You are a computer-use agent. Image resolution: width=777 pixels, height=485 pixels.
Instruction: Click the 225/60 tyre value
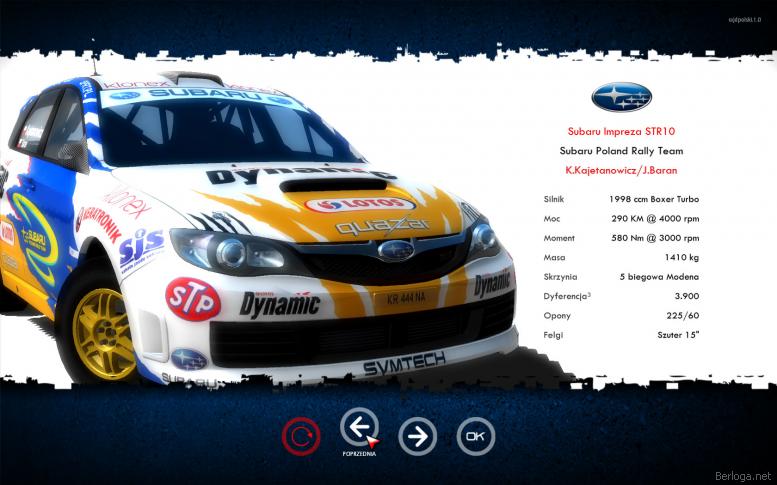(x=683, y=316)
